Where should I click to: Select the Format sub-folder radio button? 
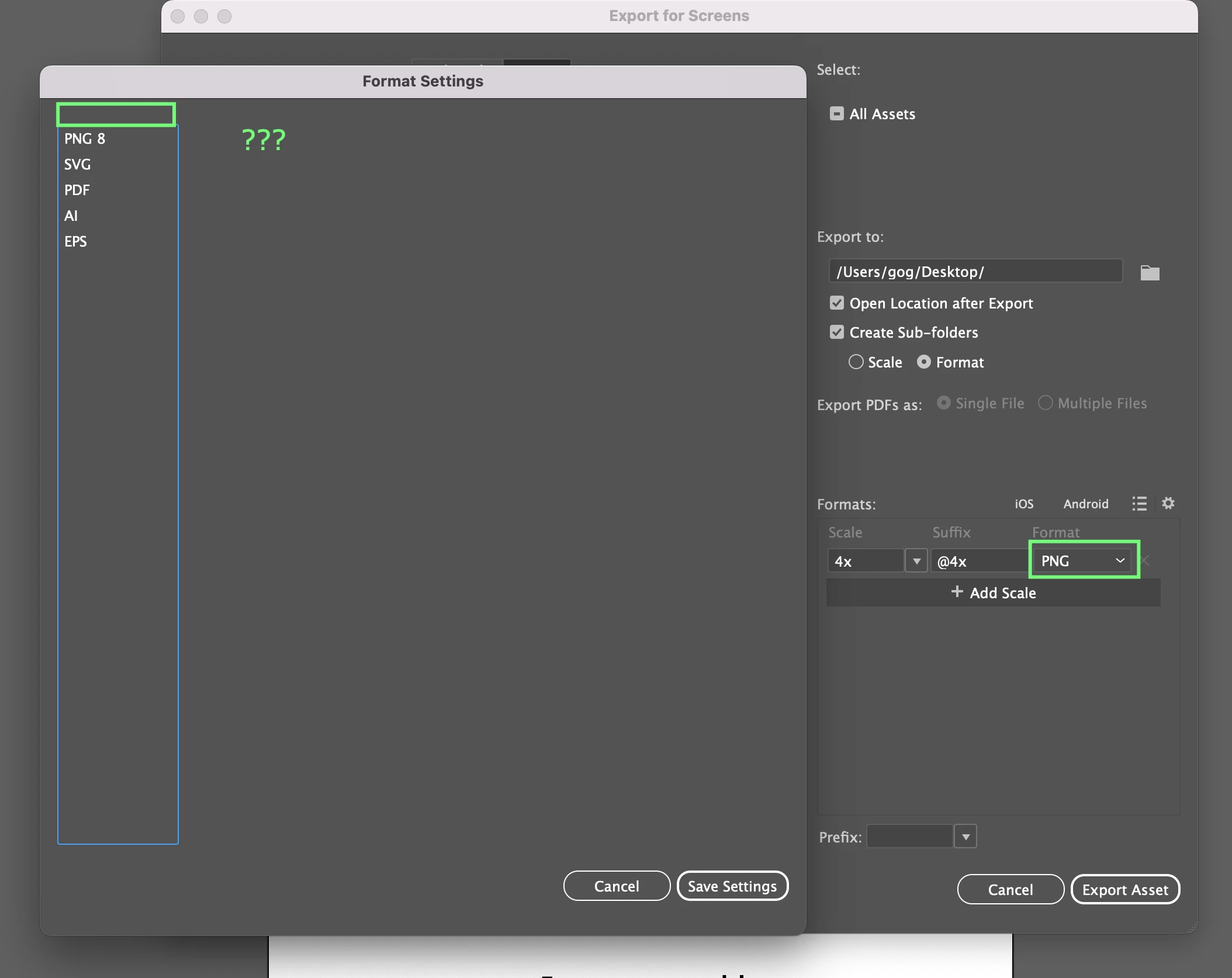click(x=923, y=362)
